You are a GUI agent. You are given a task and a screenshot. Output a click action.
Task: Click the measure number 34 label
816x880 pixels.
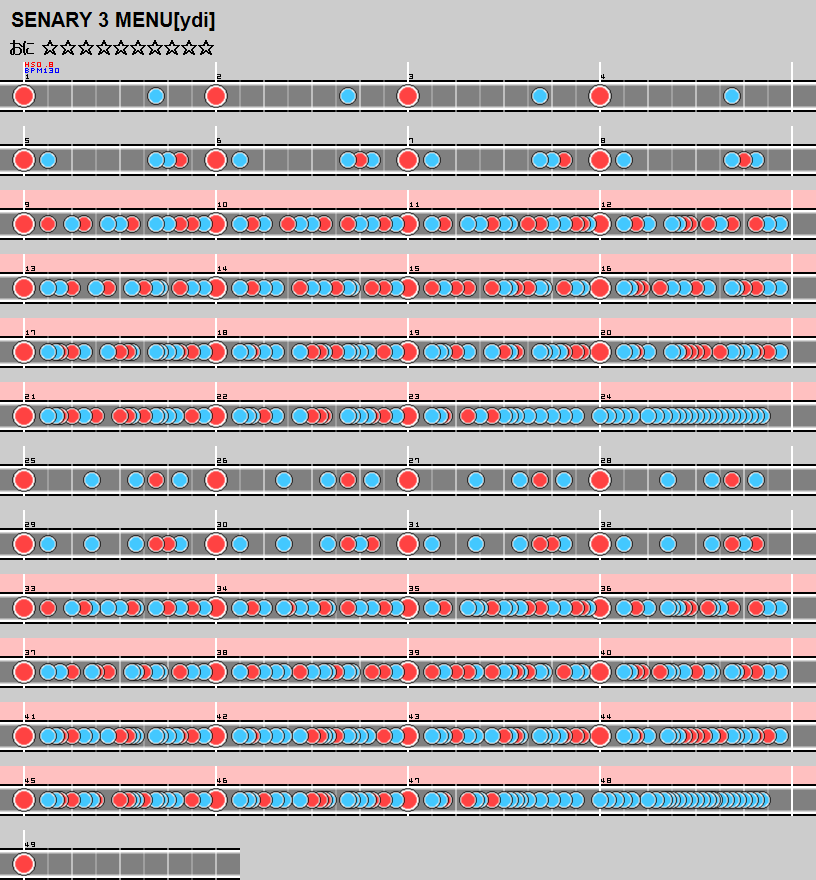click(x=222, y=589)
